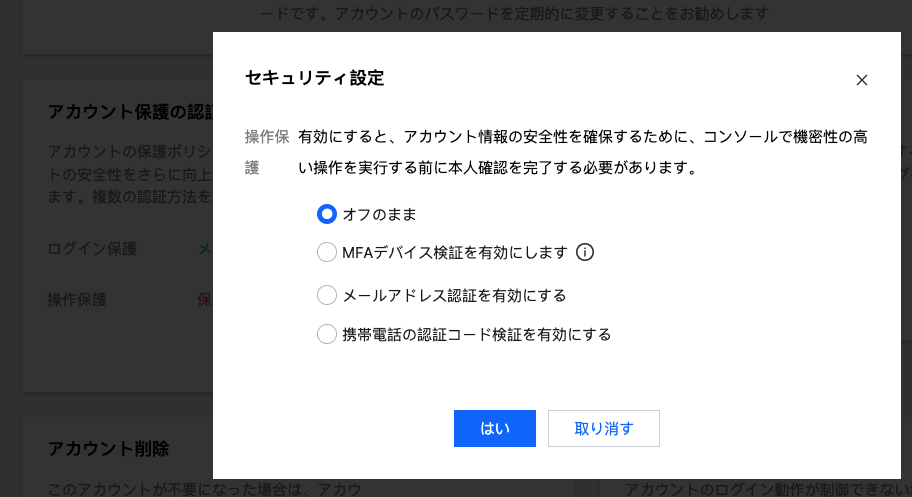Image resolution: width=912 pixels, height=497 pixels.
Task: Click the info icon beside MFAデバイス検証
Action: coord(586,253)
